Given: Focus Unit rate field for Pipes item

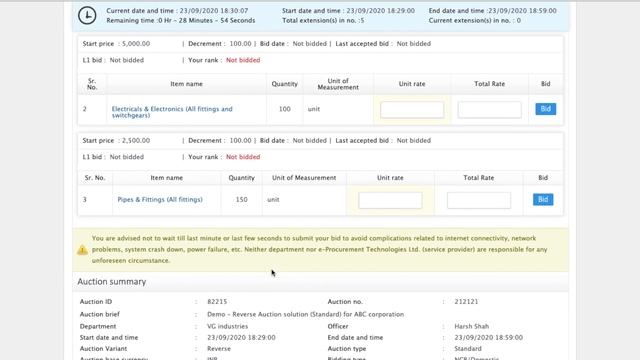Looking at the screenshot, I should coord(390,200).
